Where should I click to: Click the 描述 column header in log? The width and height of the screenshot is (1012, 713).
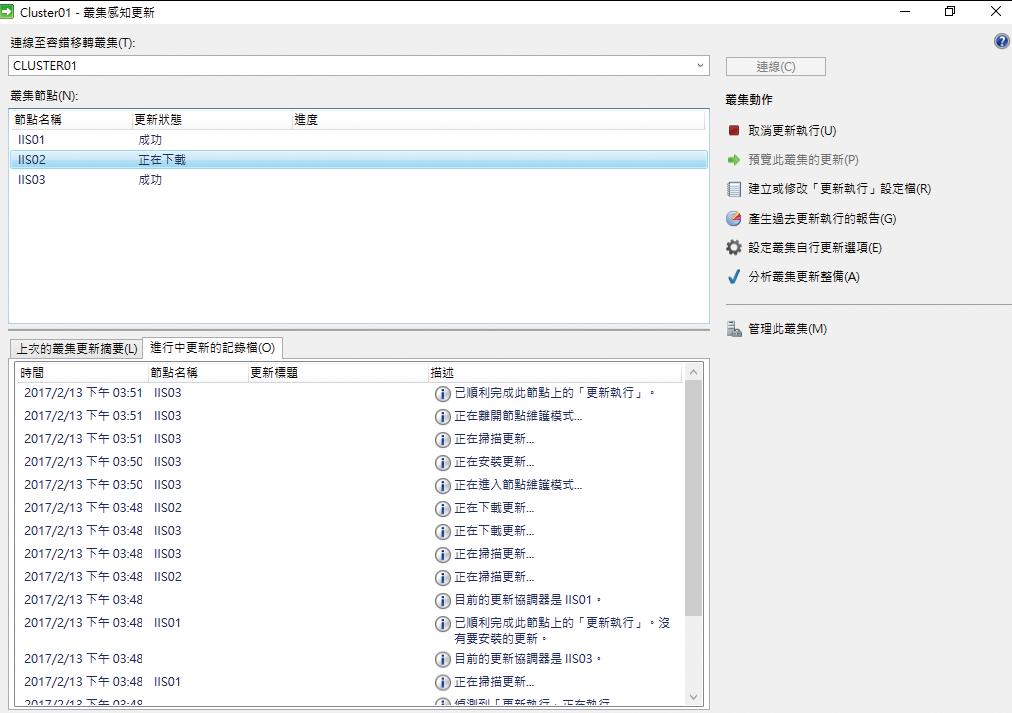click(x=555, y=372)
